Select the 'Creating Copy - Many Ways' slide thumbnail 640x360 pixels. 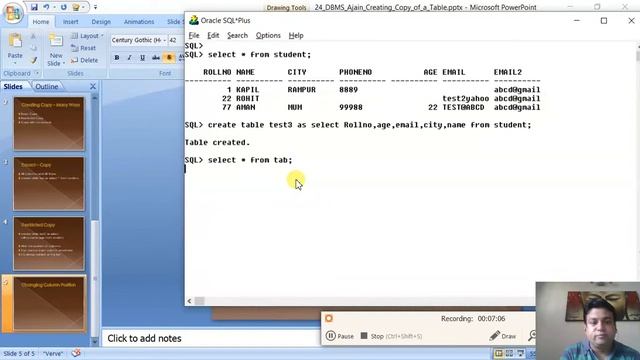click(49, 124)
